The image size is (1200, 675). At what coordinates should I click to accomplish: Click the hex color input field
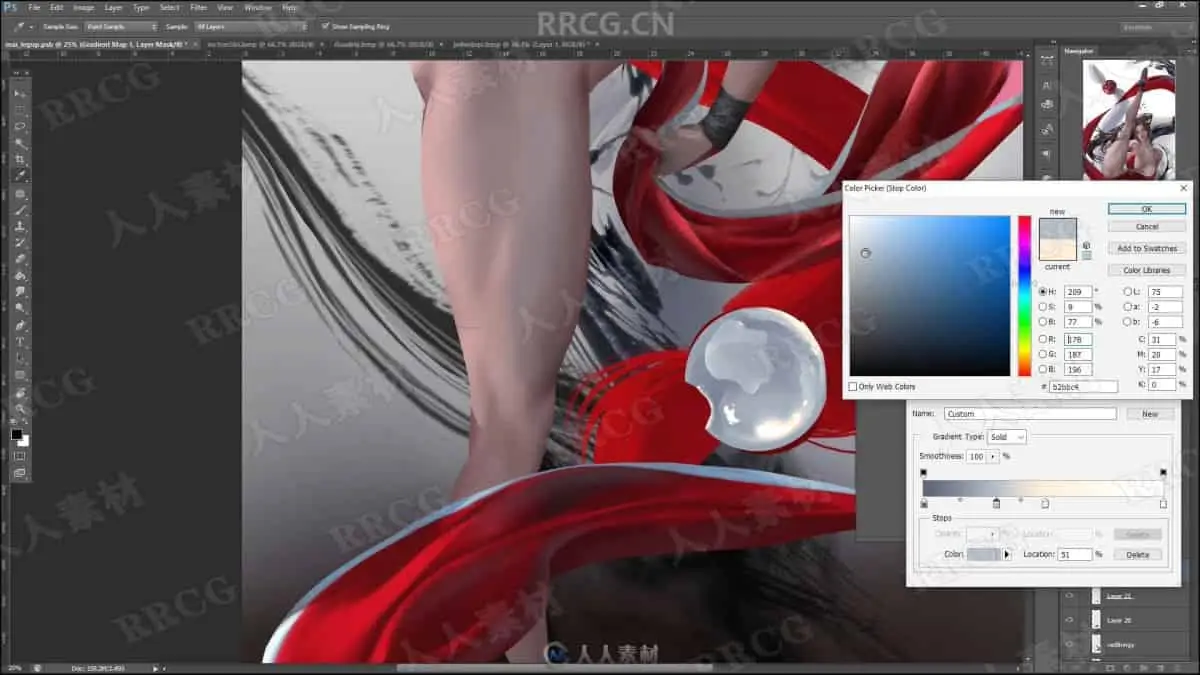[x=1083, y=386]
